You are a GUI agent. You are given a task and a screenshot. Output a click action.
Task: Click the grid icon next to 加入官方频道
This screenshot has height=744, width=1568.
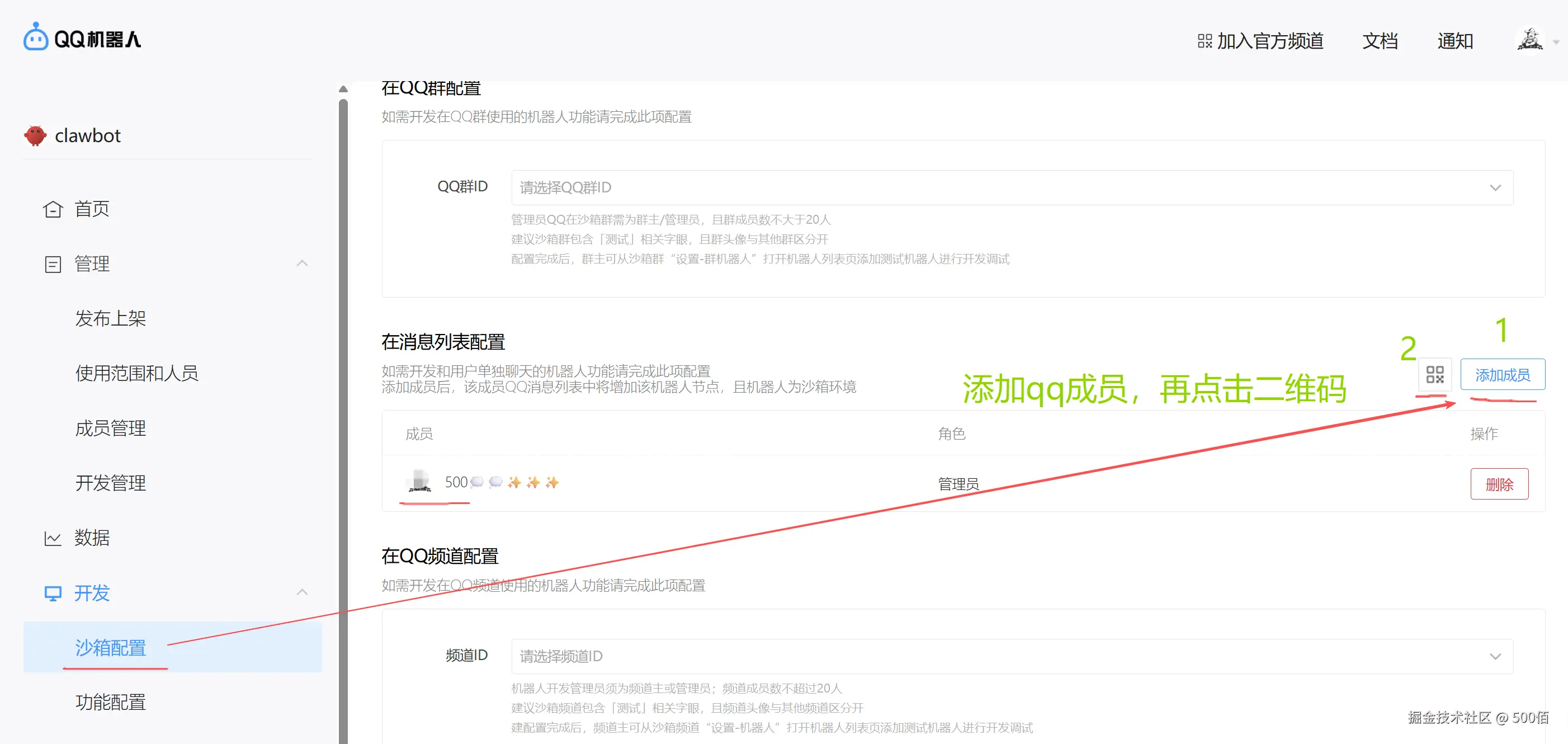click(1204, 41)
